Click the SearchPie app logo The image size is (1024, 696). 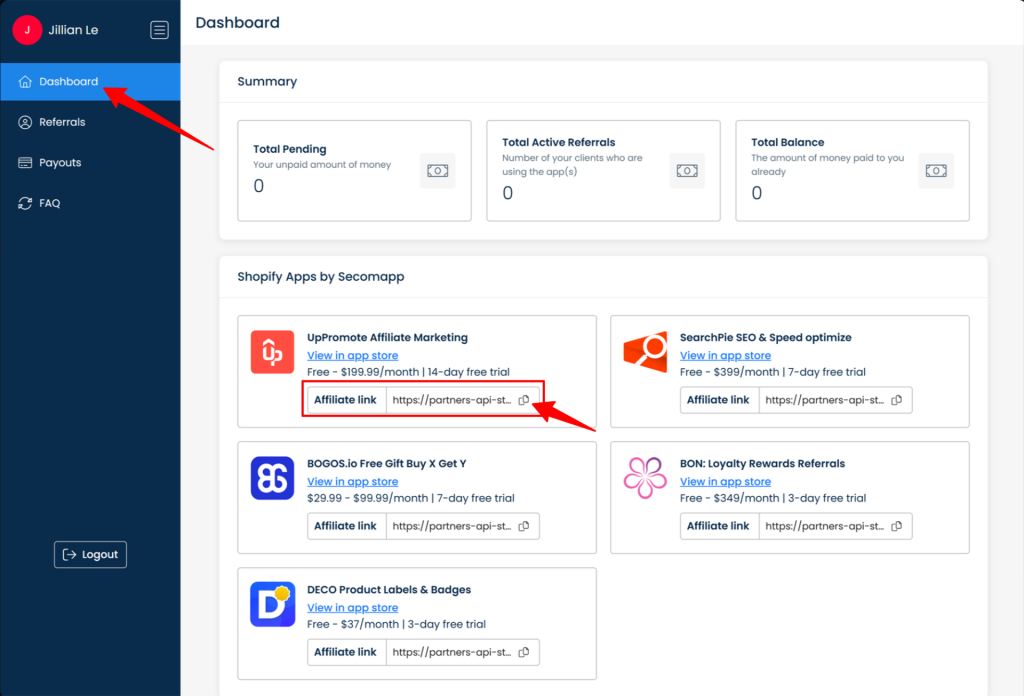[645, 352]
